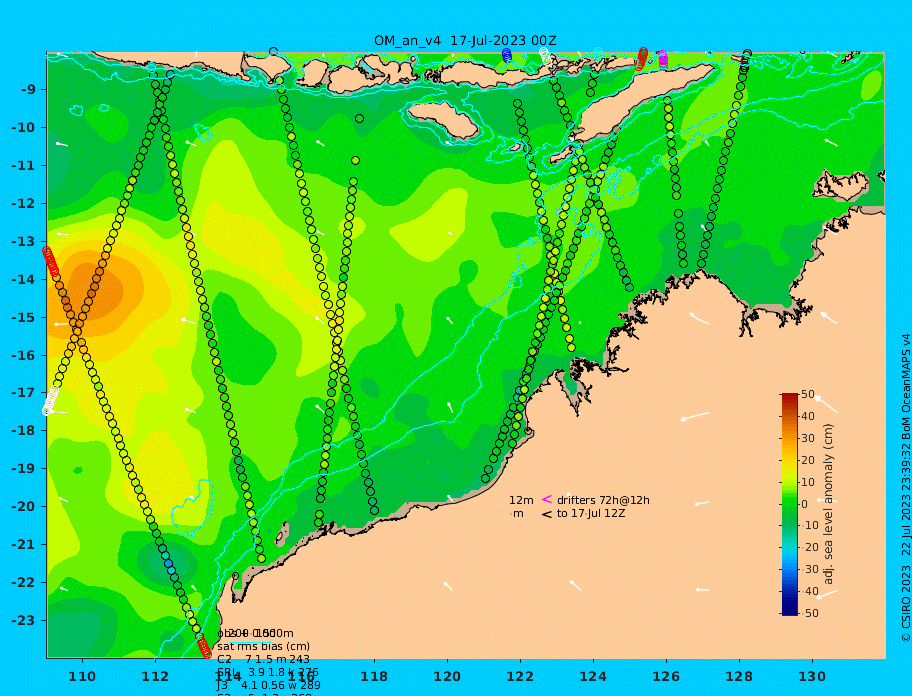The width and height of the screenshot is (912, 696).
Task: Click longitude axis label 124
Action: [x=593, y=676]
